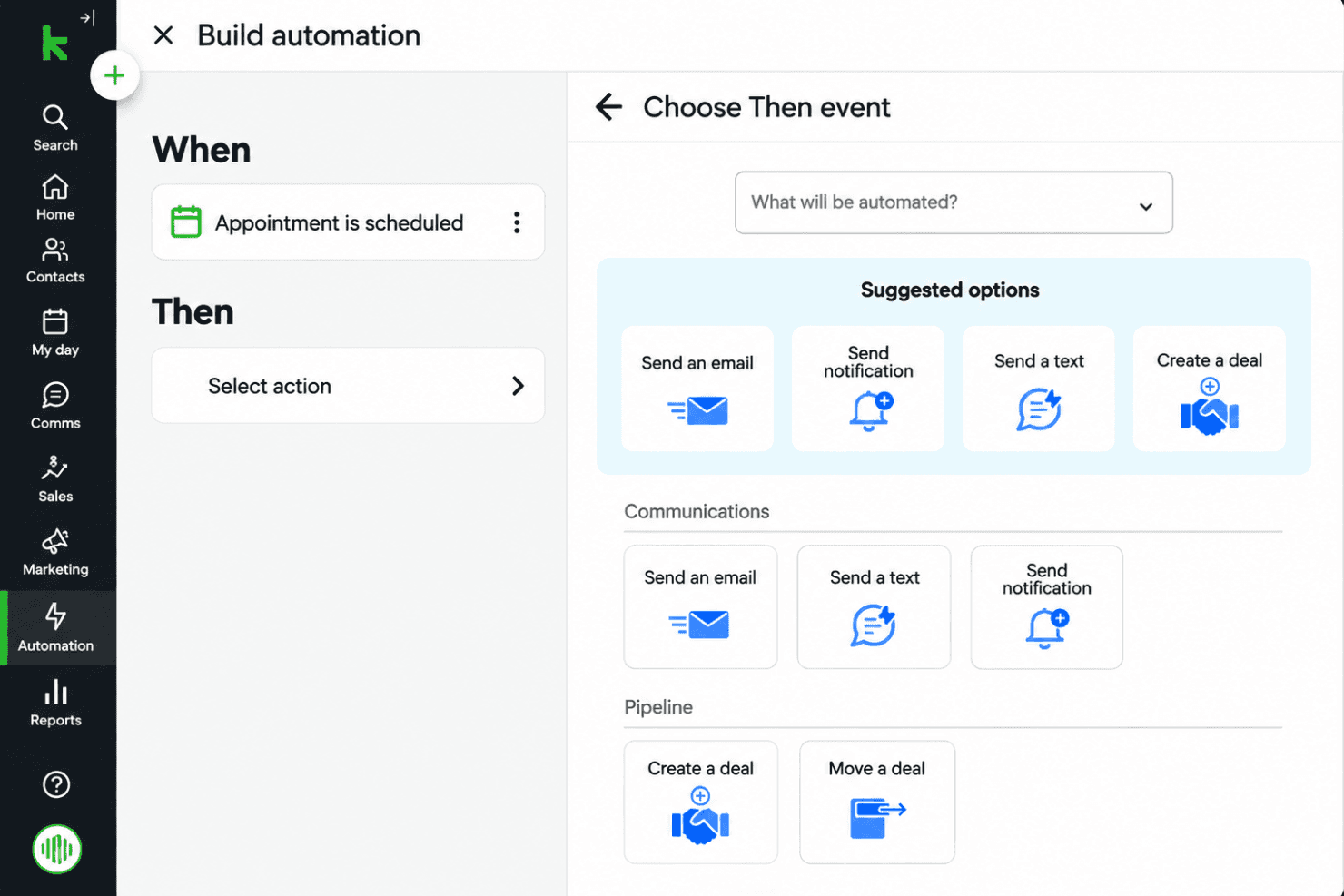Click the Suggested options heading

(x=950, y=290)
